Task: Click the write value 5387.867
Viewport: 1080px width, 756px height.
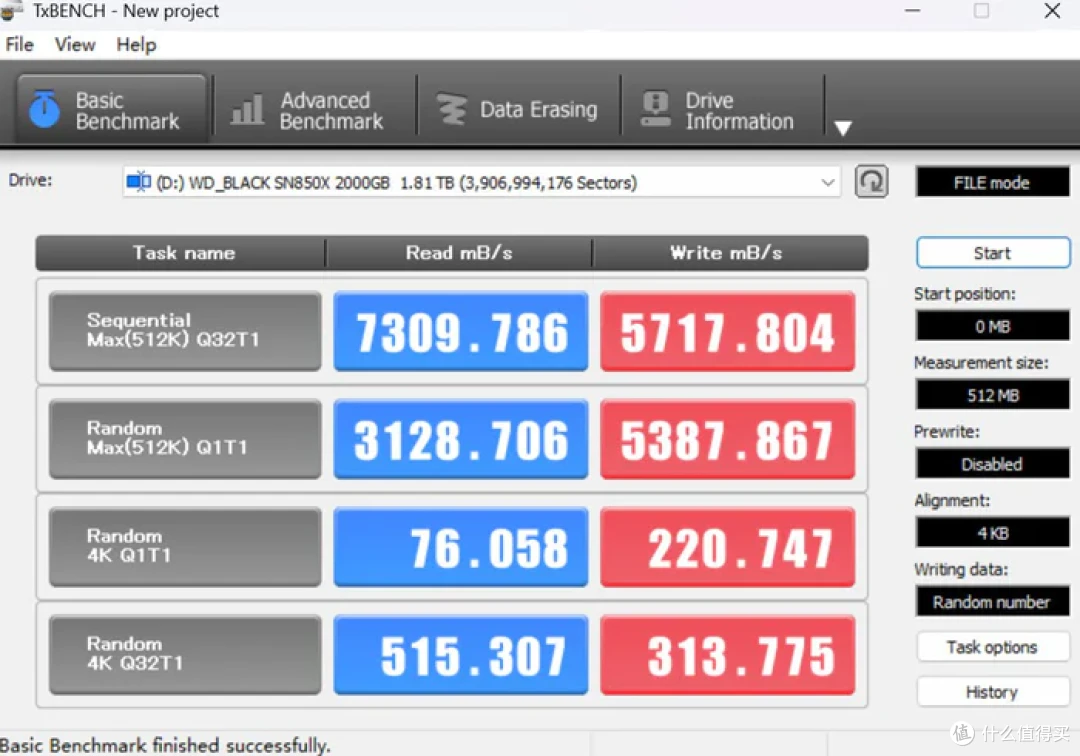Action: pyautogui.click(x=727, y=439)
